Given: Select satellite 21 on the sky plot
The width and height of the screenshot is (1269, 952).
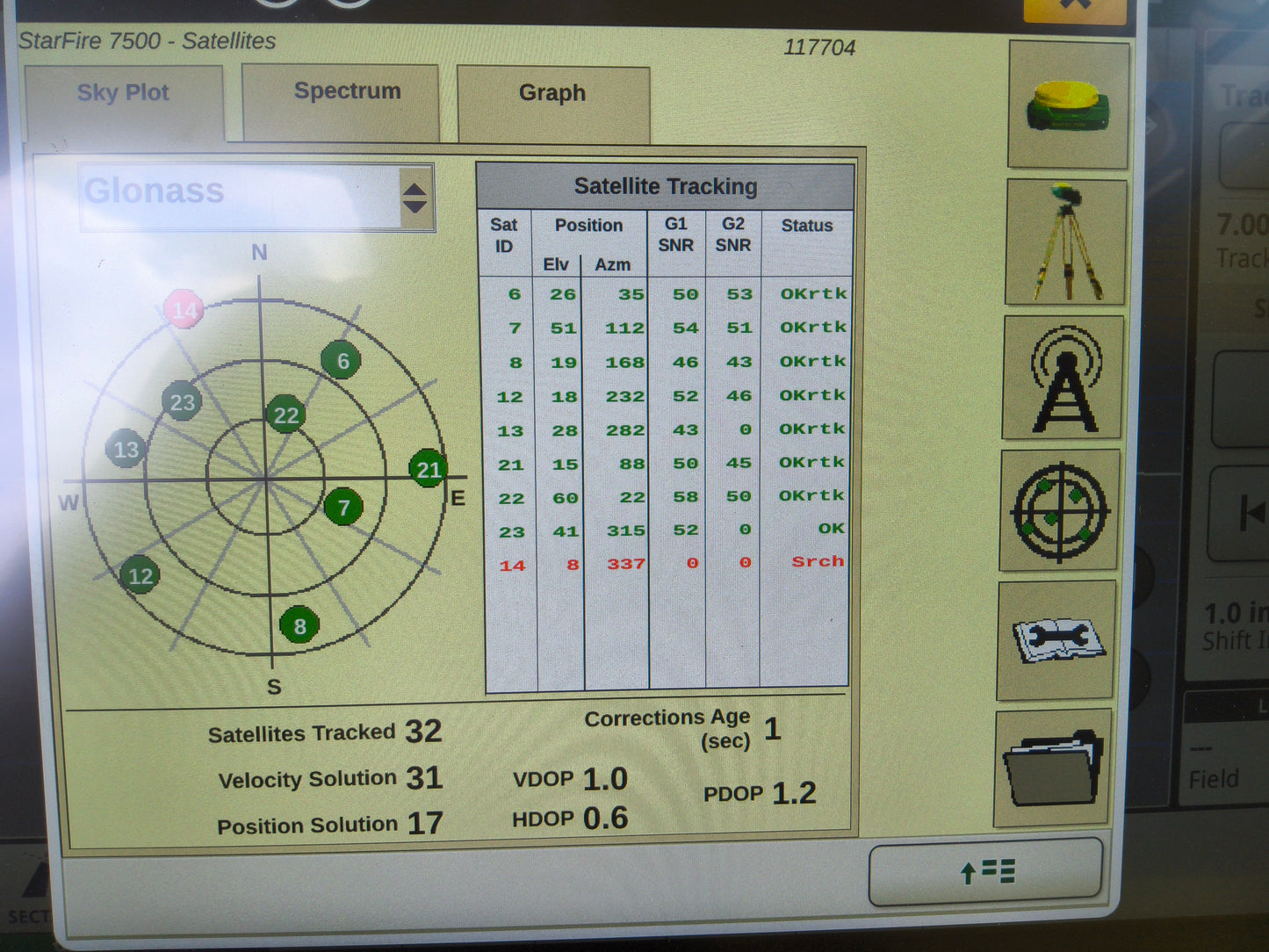Looking at the screenshot, I should (429, 469).
